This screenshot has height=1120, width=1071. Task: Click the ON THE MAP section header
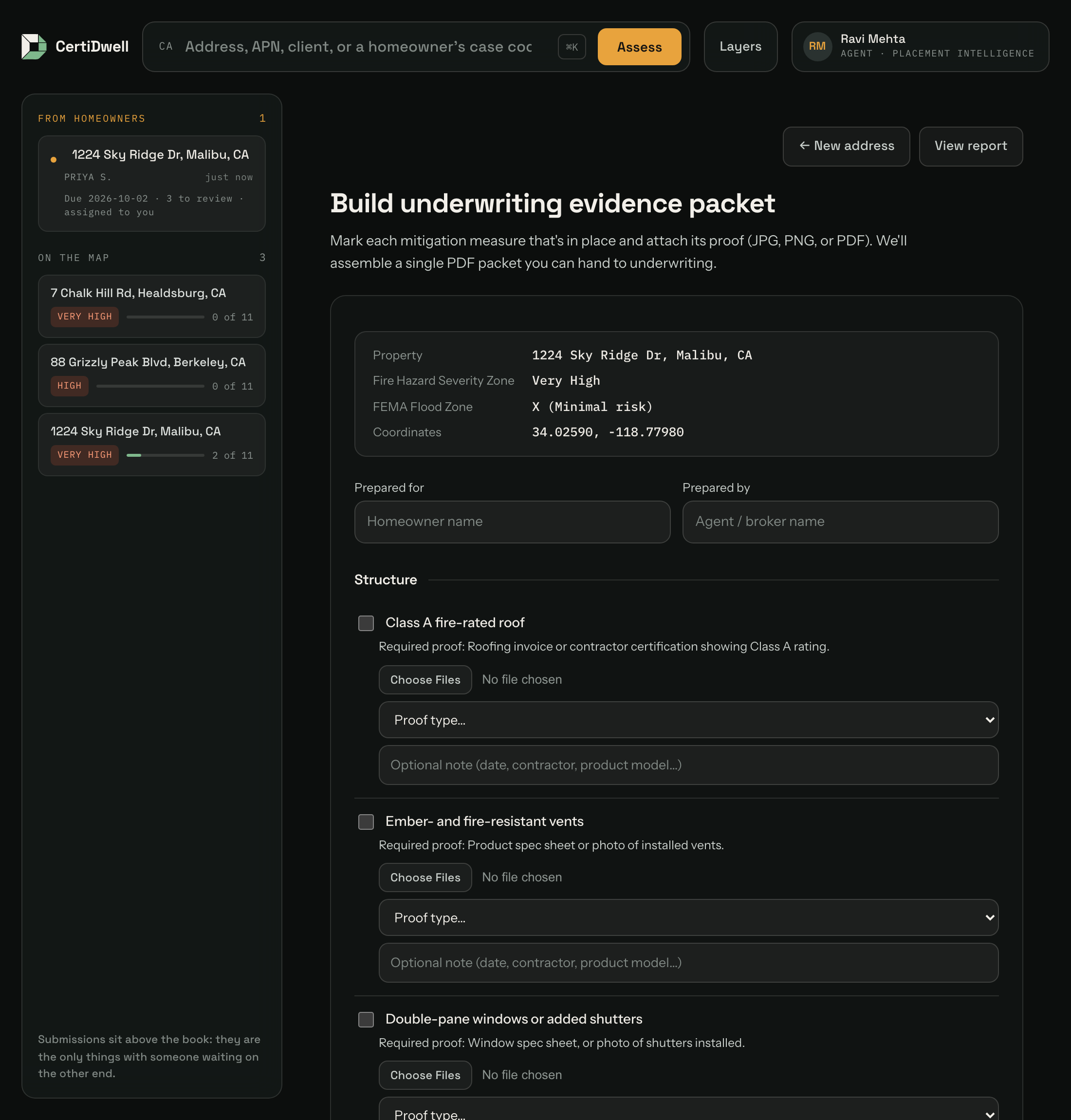click(x=73, y=258)
